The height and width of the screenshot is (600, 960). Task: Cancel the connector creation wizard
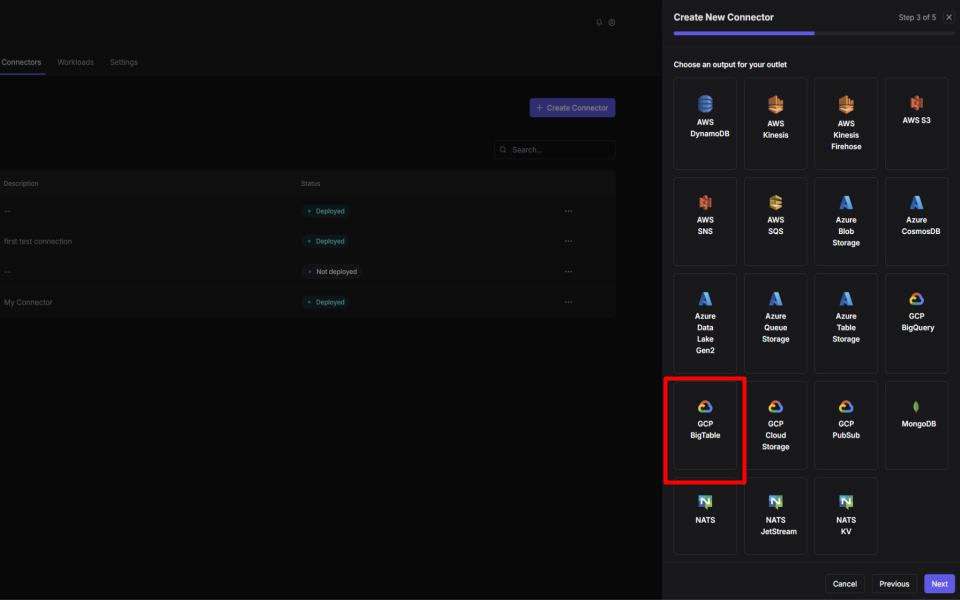[844, 584]
